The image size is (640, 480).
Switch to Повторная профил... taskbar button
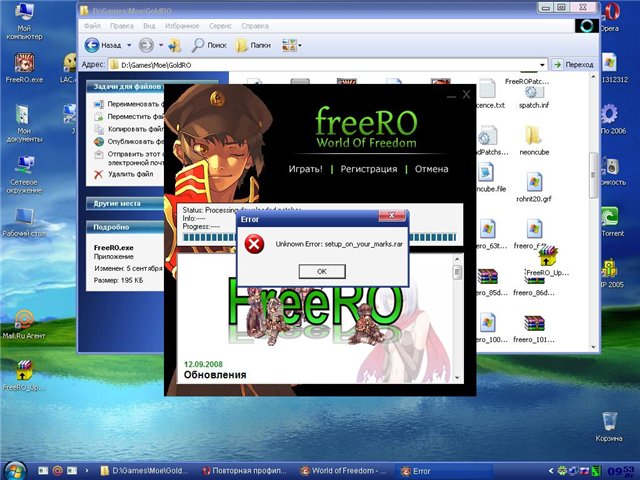[245, 471]
